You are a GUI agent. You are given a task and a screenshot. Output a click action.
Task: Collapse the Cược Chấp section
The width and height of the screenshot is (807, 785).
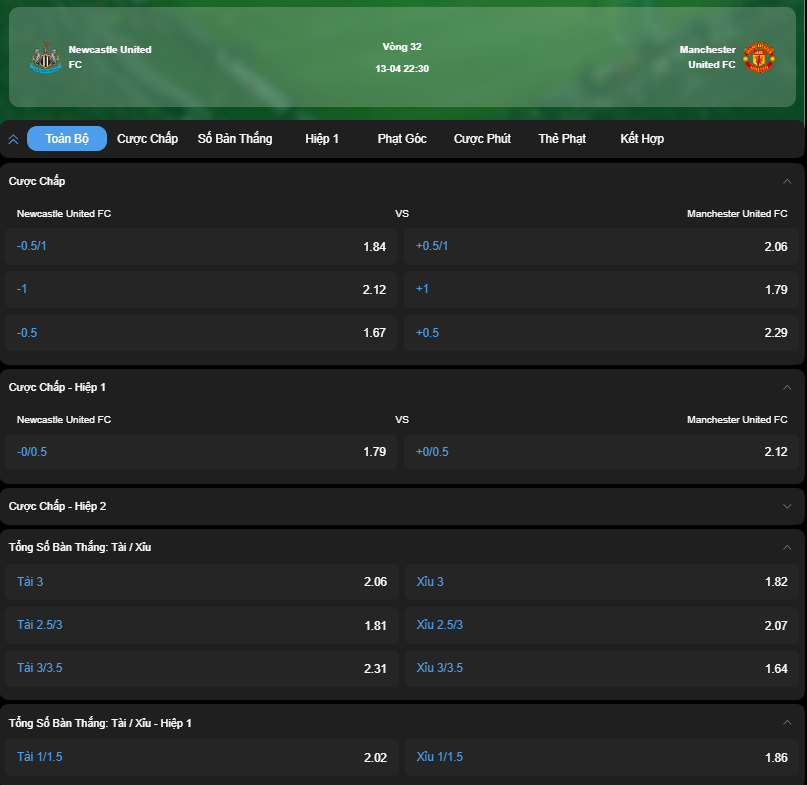(787, 181)
